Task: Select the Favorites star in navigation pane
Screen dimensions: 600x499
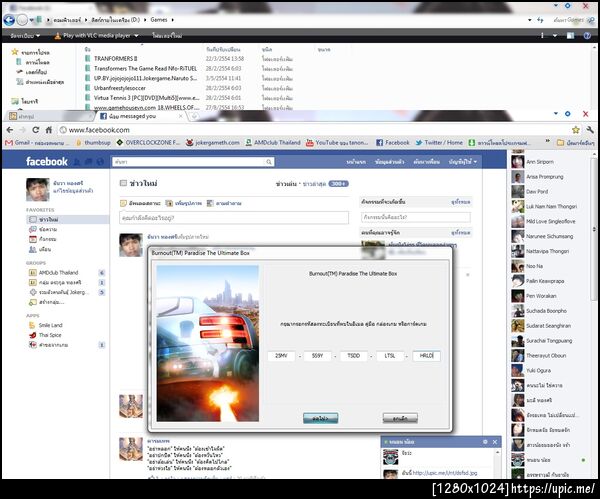Action: (15, 52)
